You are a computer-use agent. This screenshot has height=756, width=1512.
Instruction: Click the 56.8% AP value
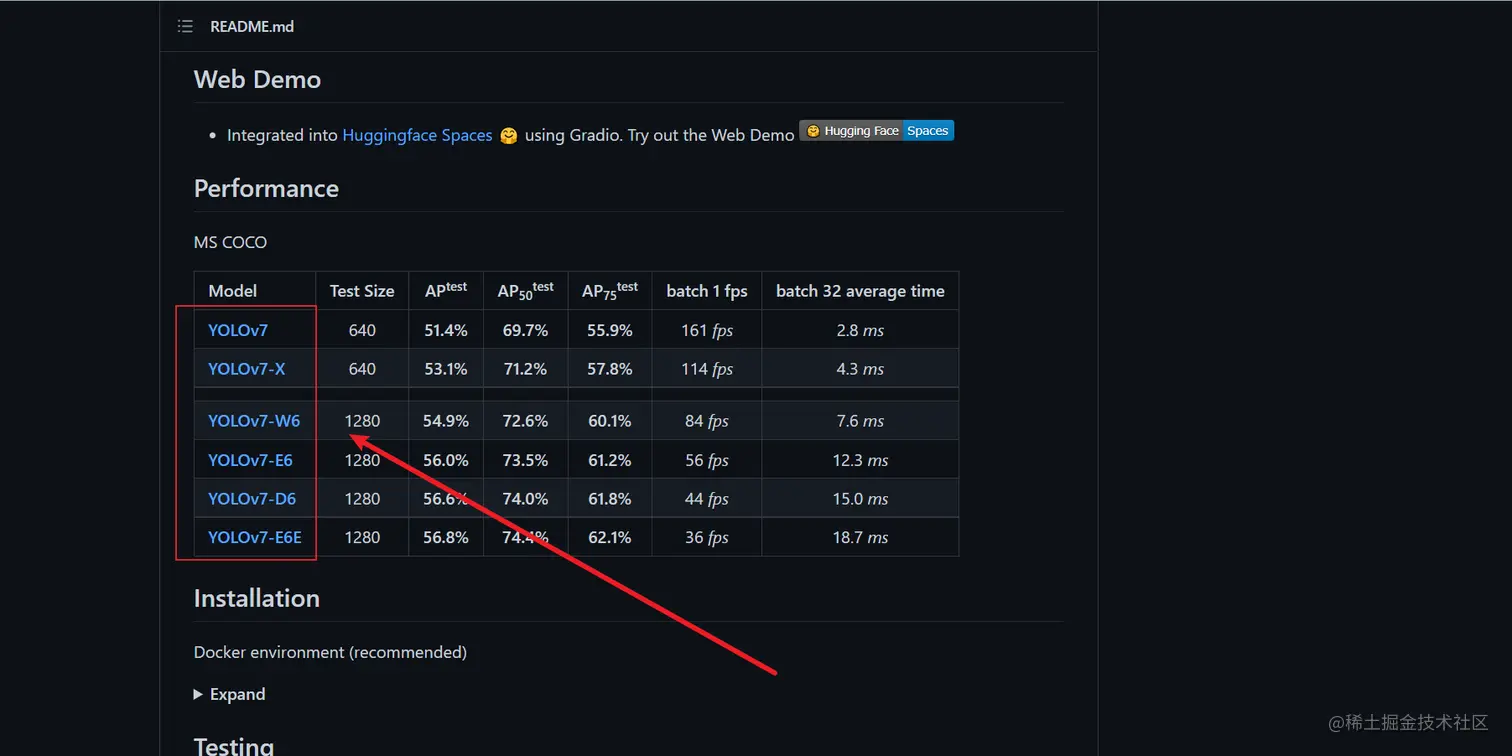coord(446,537)
